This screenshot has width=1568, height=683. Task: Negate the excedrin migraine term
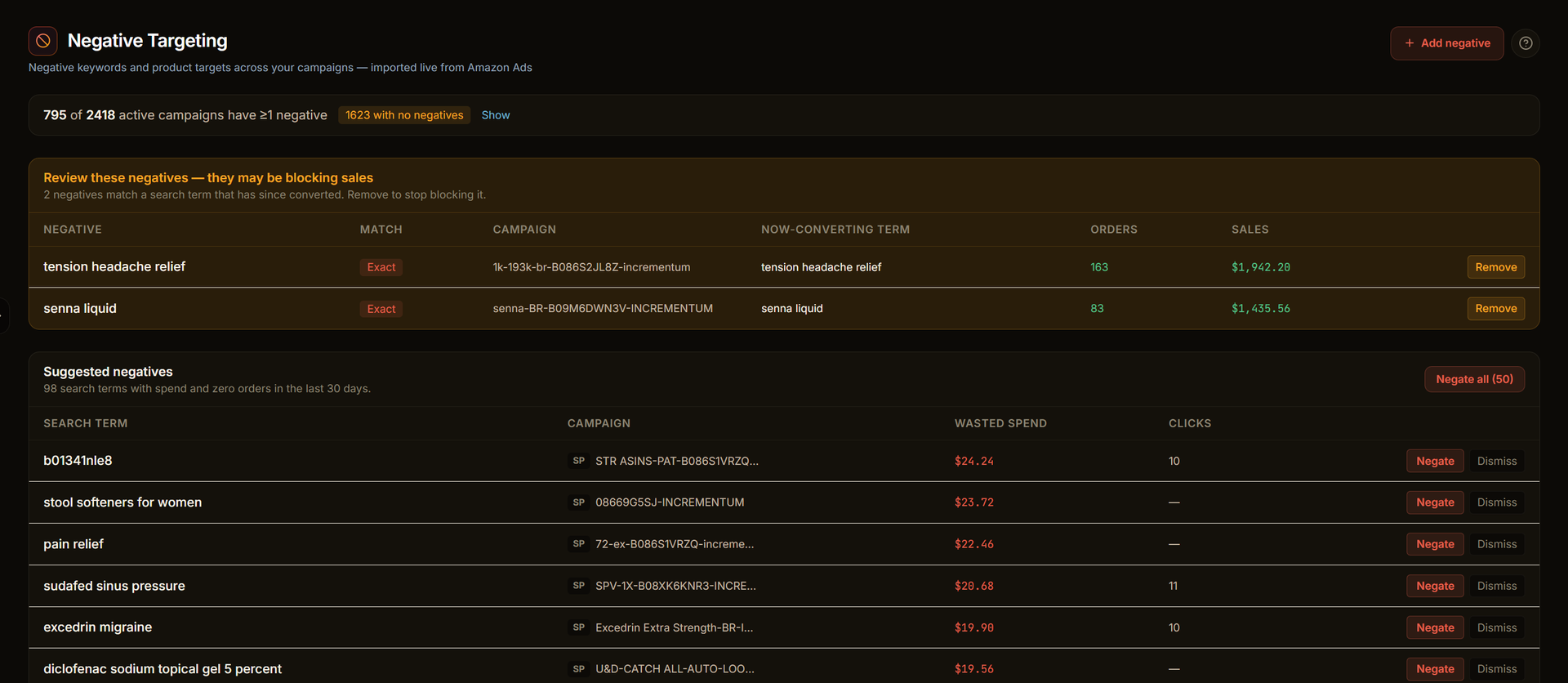click(1435, 627)
